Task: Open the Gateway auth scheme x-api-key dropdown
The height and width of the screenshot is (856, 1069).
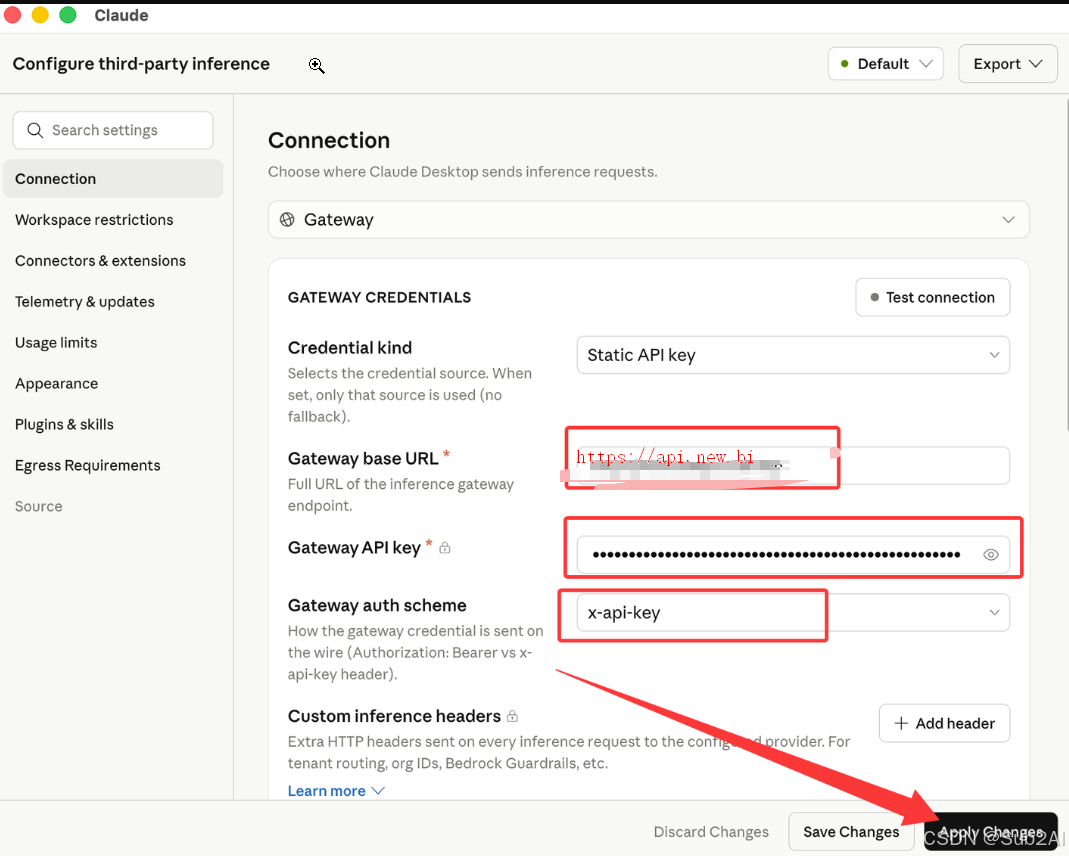Action: [x=793, y=613]
